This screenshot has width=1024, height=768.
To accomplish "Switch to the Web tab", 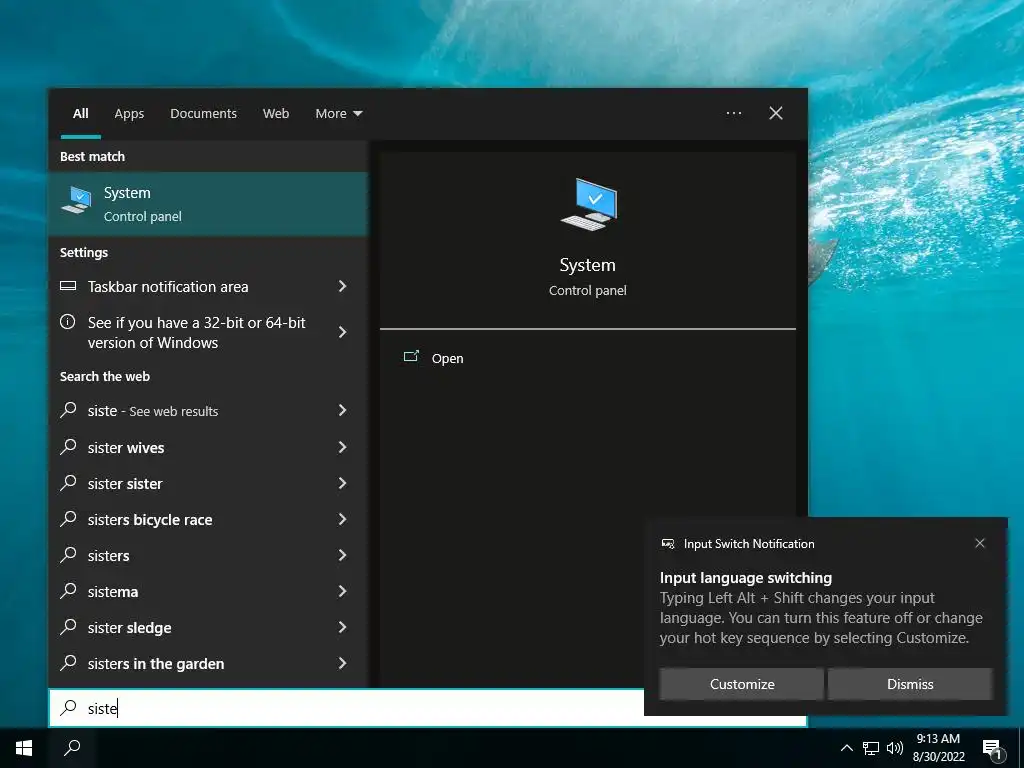I will click(276, 114).
